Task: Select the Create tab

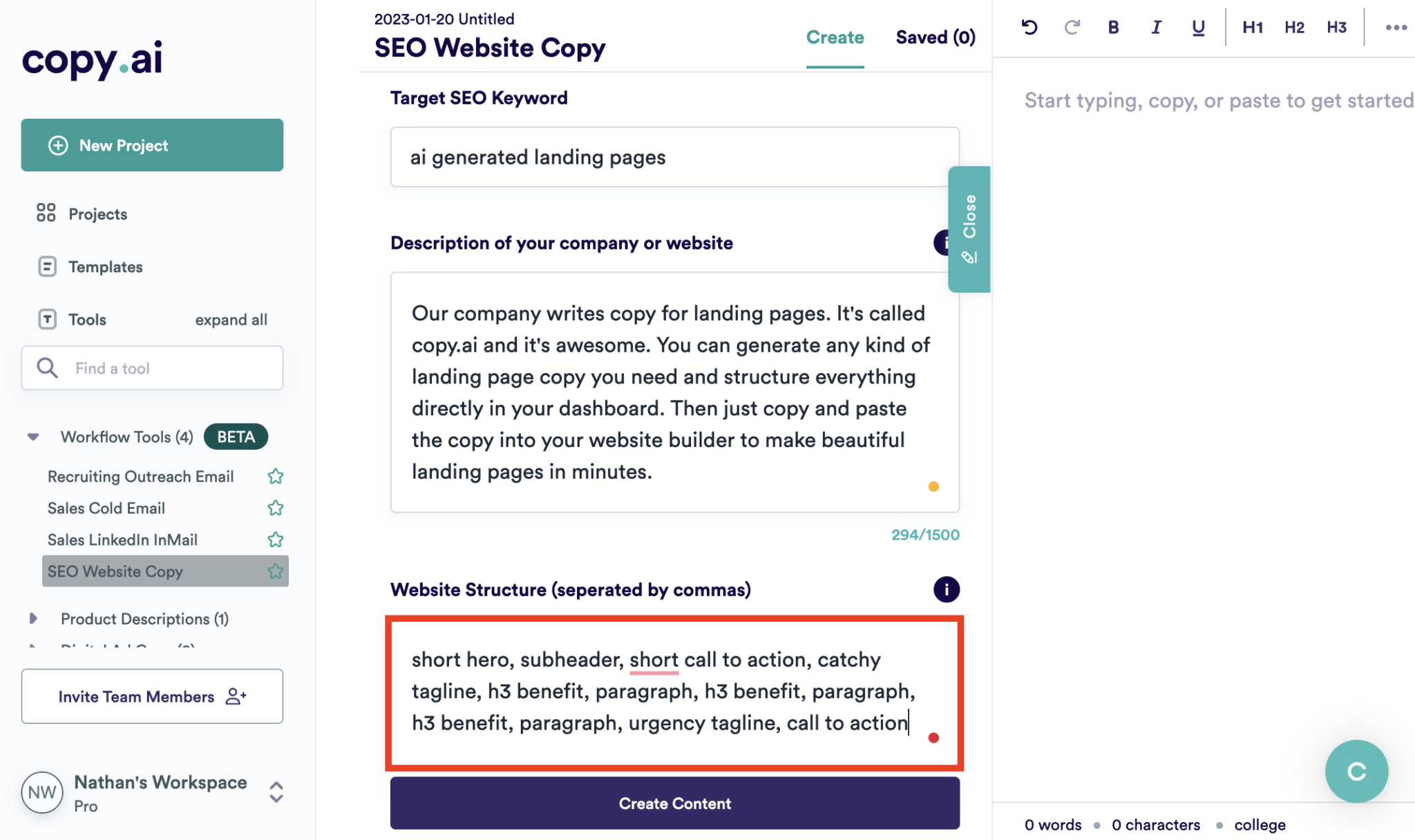Action: (x=835, y=37)
